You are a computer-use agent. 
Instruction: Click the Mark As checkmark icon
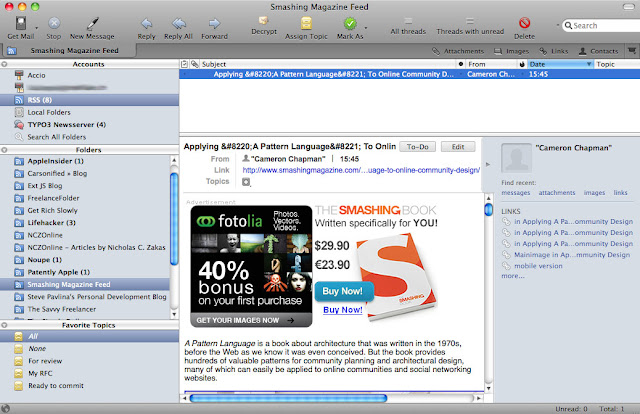click(350, 24)
